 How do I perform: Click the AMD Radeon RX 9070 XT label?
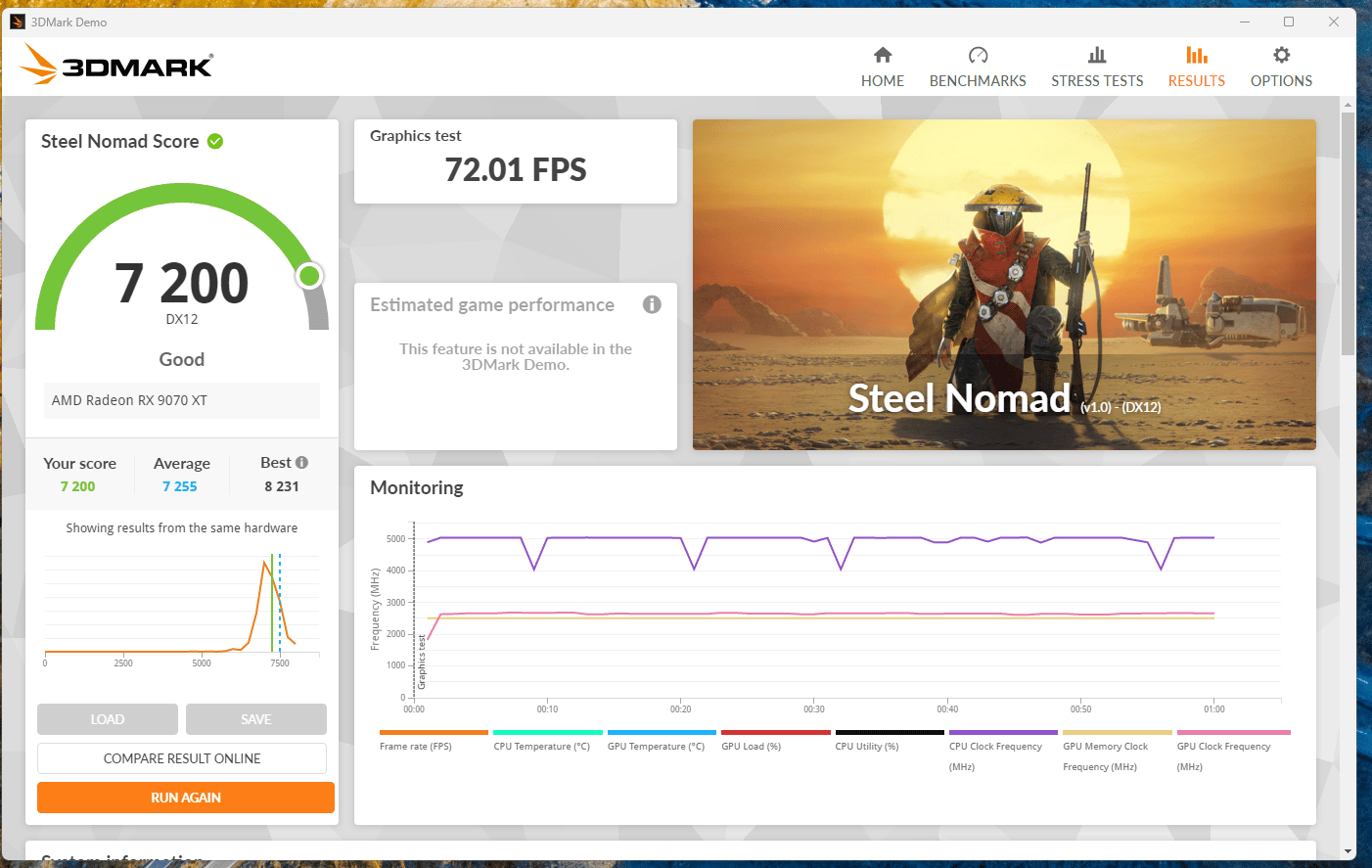(129, 400)
